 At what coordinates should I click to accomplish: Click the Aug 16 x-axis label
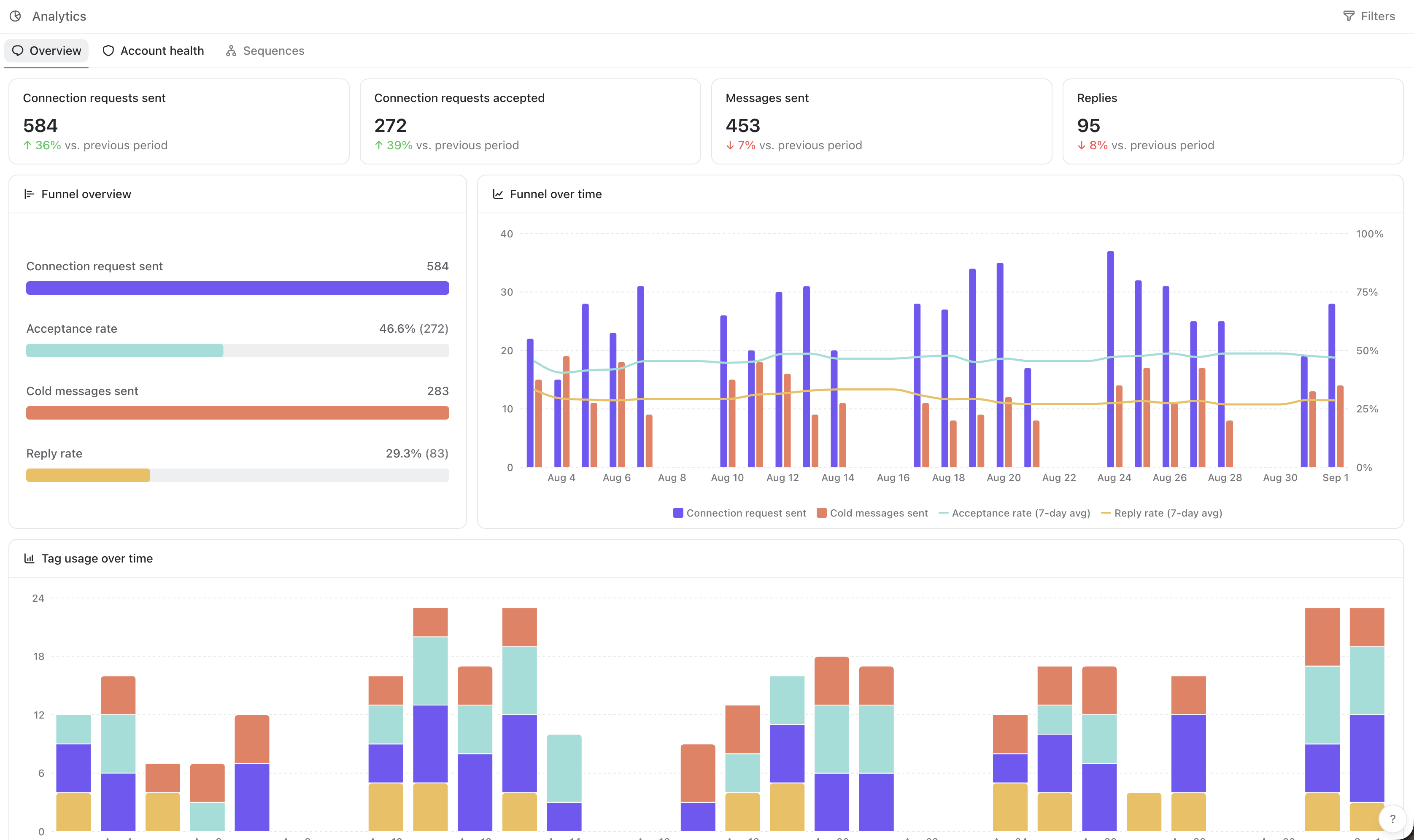pyautogui.click(x=893, y=478)
